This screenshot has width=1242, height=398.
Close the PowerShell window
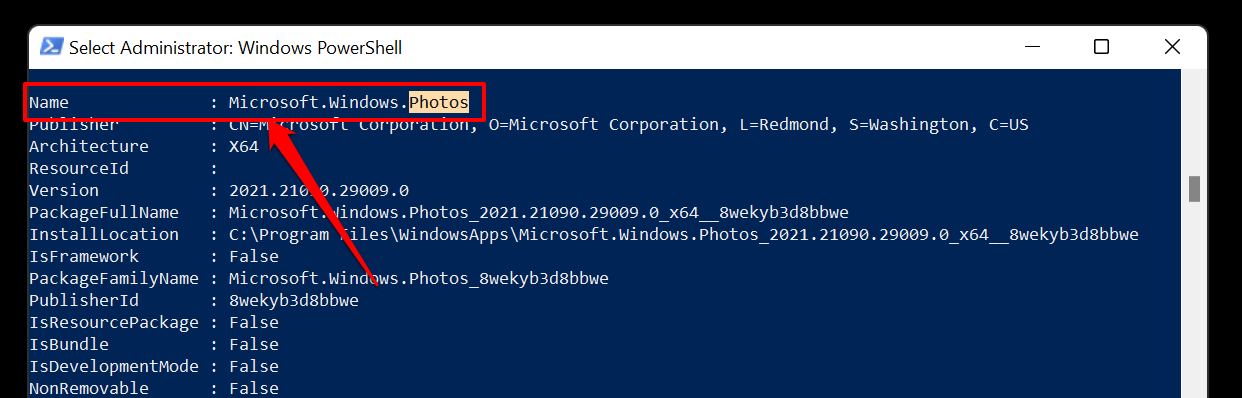pos(1172,47)
